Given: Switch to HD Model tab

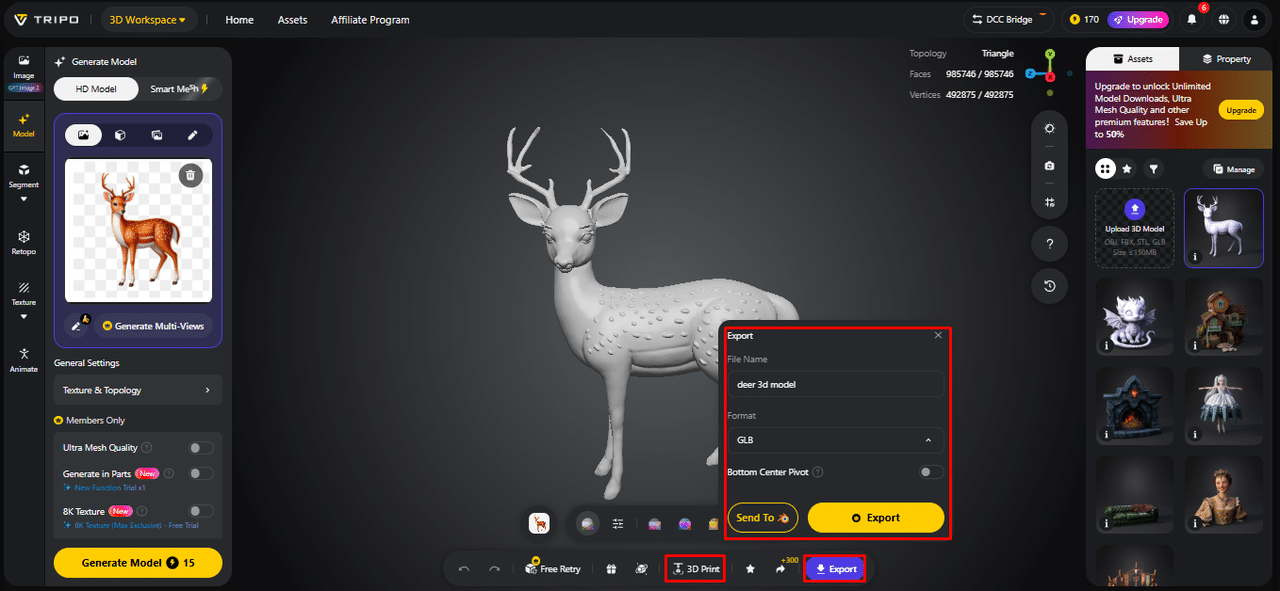Looking at the screenshot, I should click(96, 89).
